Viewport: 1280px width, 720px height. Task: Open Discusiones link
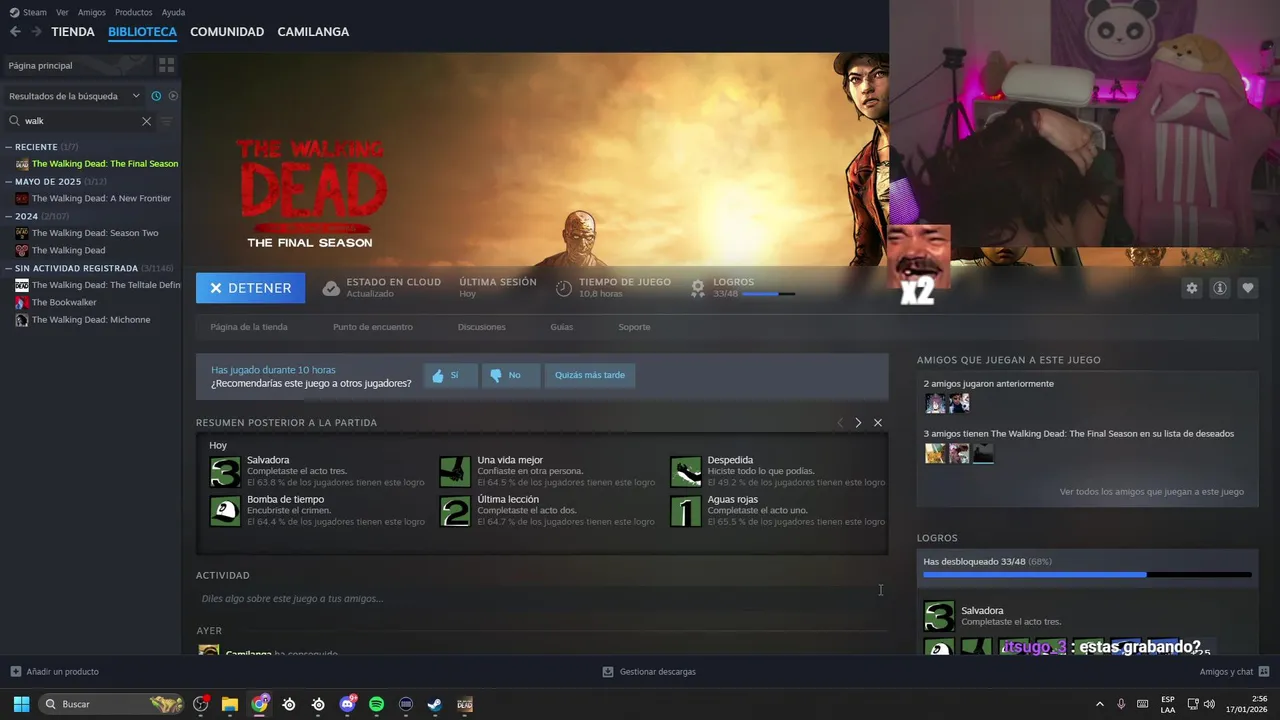482,327
